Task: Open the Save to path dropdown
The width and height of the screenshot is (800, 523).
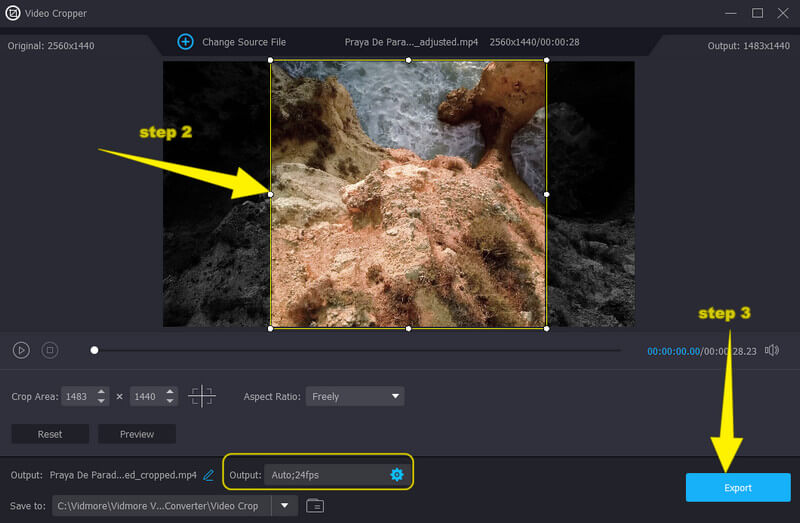Action: [286, 506]
